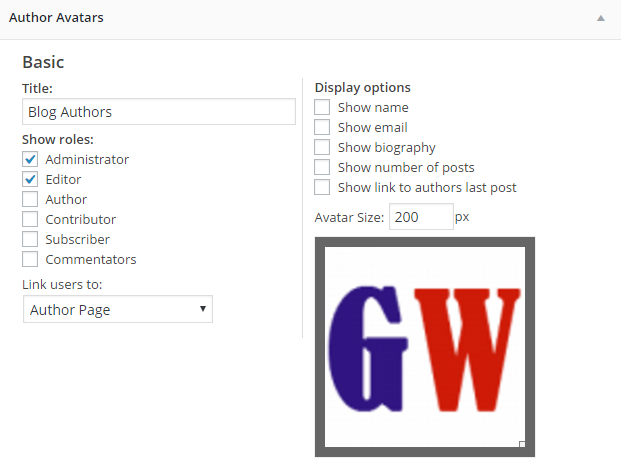Enable the Commentators checkbox
Image resolution: width=621 pixels, height=467 pixels.
(x=30, y=259)
